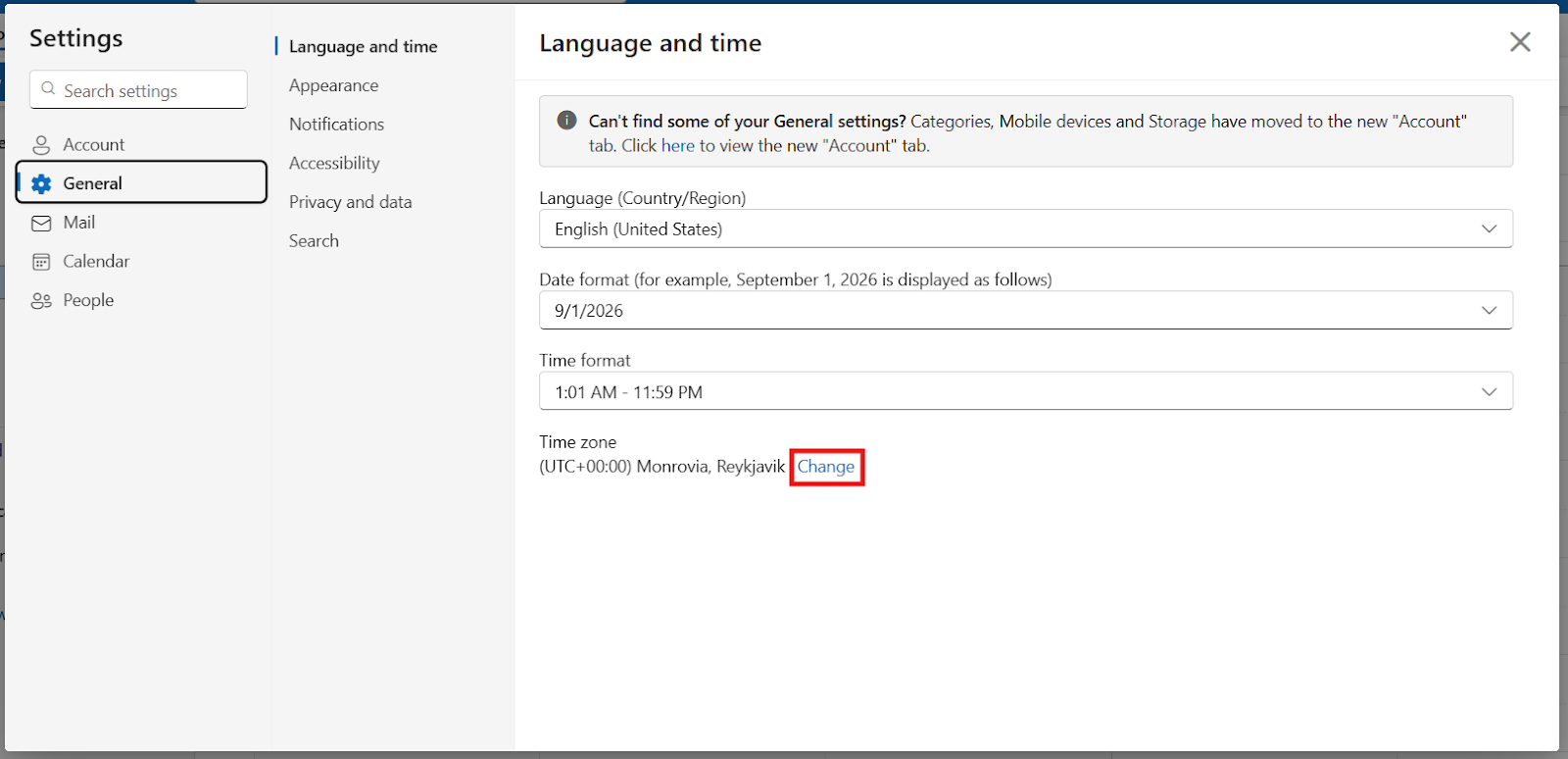Select the Language and time tab
The width and height of the screenshot is (1568, 759).
363,46
